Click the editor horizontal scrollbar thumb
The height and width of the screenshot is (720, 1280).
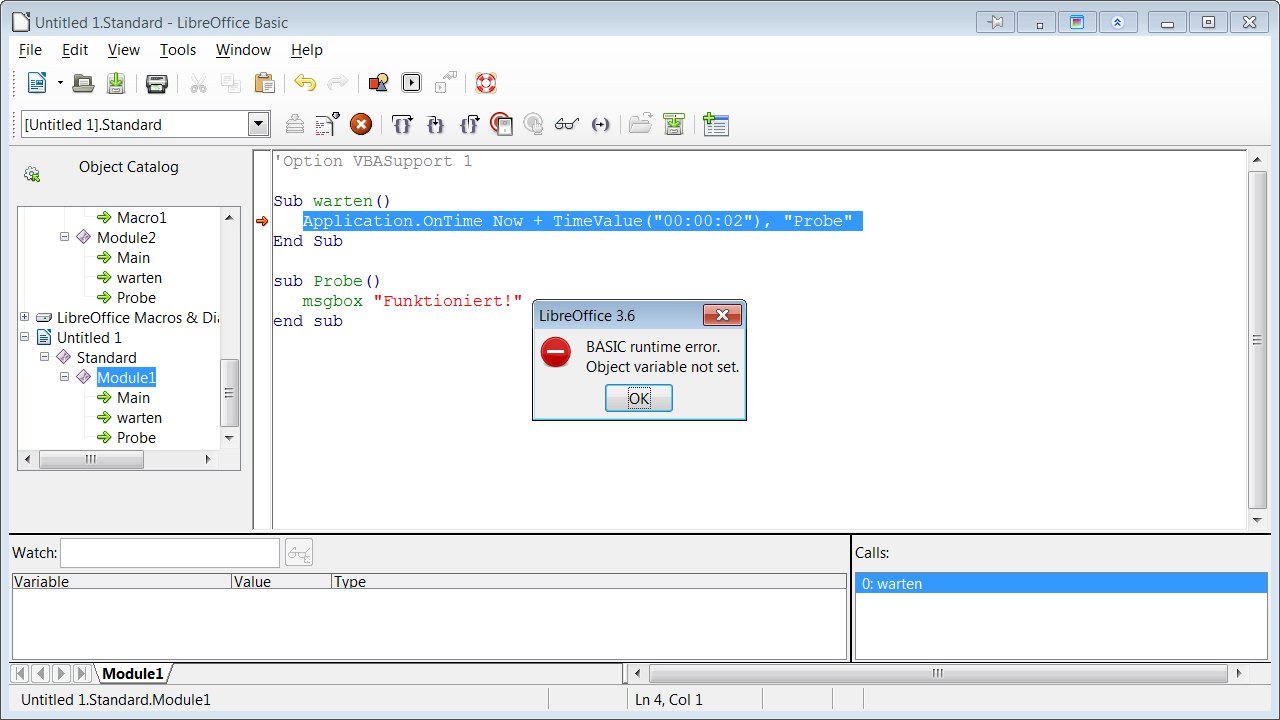pos(938,673)
